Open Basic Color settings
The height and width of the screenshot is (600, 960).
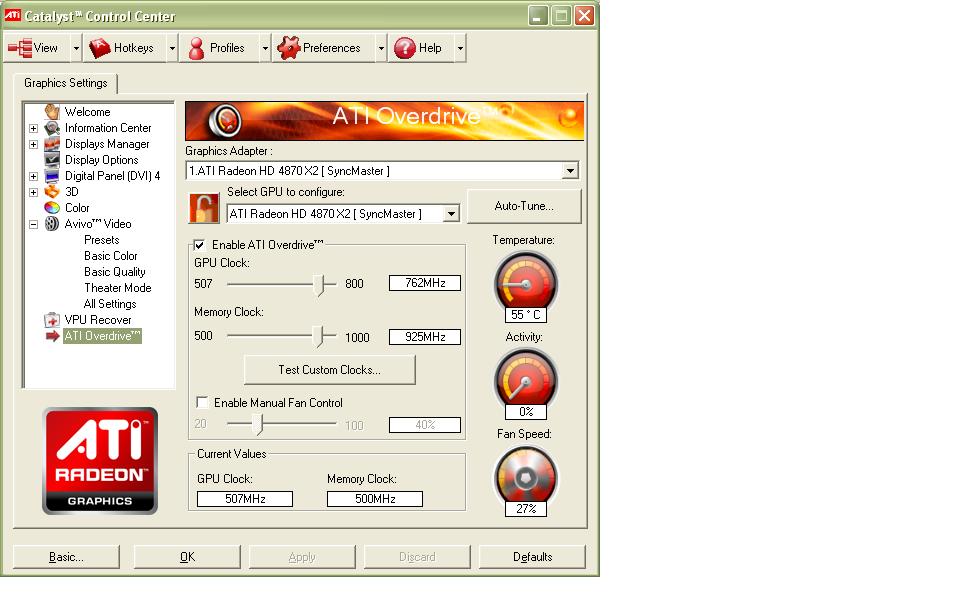pyautogui.click(x=111, y=256)
